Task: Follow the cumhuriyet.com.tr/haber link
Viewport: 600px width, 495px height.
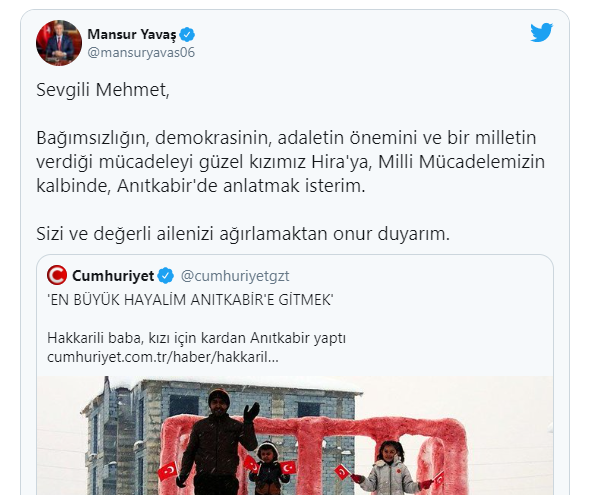Action: tap(163, 357)
